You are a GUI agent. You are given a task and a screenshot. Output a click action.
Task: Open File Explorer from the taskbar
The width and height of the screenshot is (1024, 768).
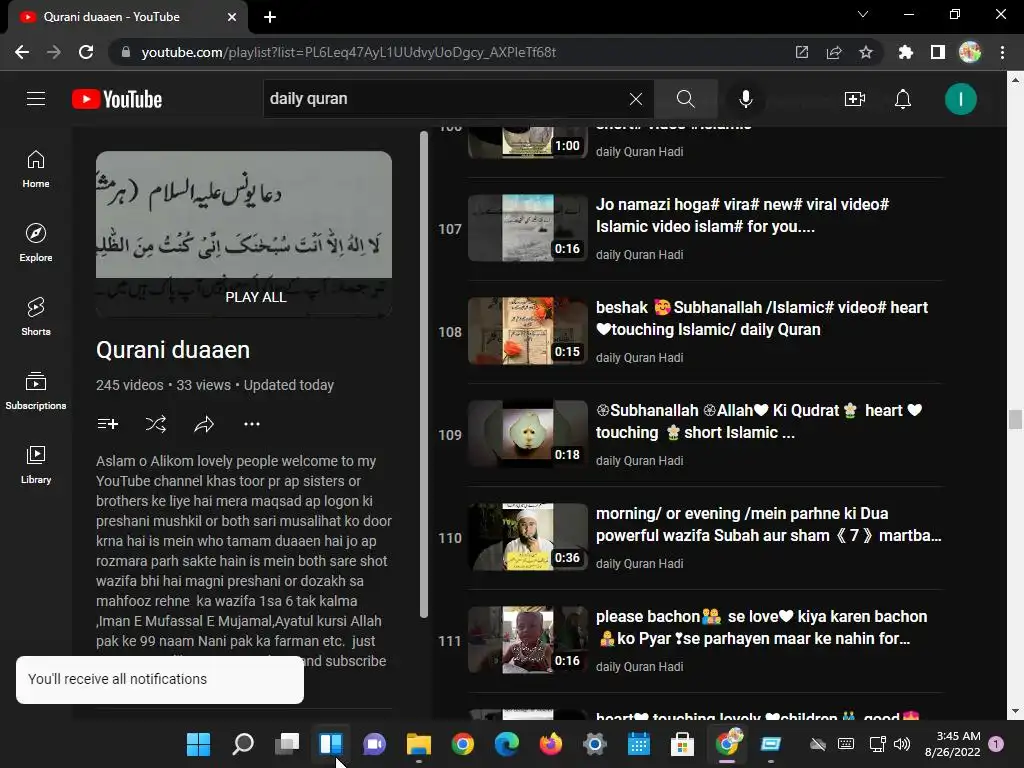(x=419, y=744)
